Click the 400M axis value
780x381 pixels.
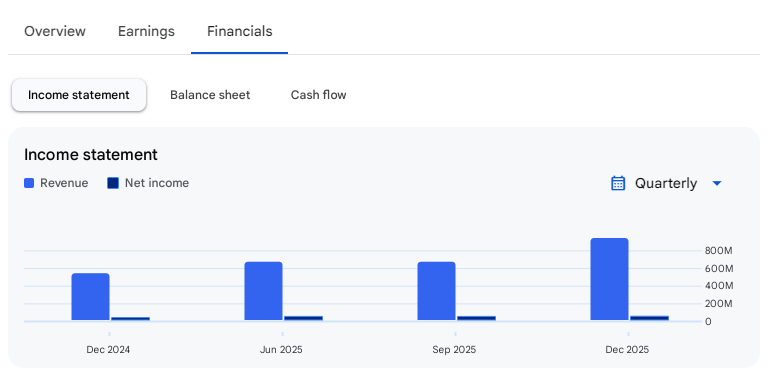[x=719, y=286]
